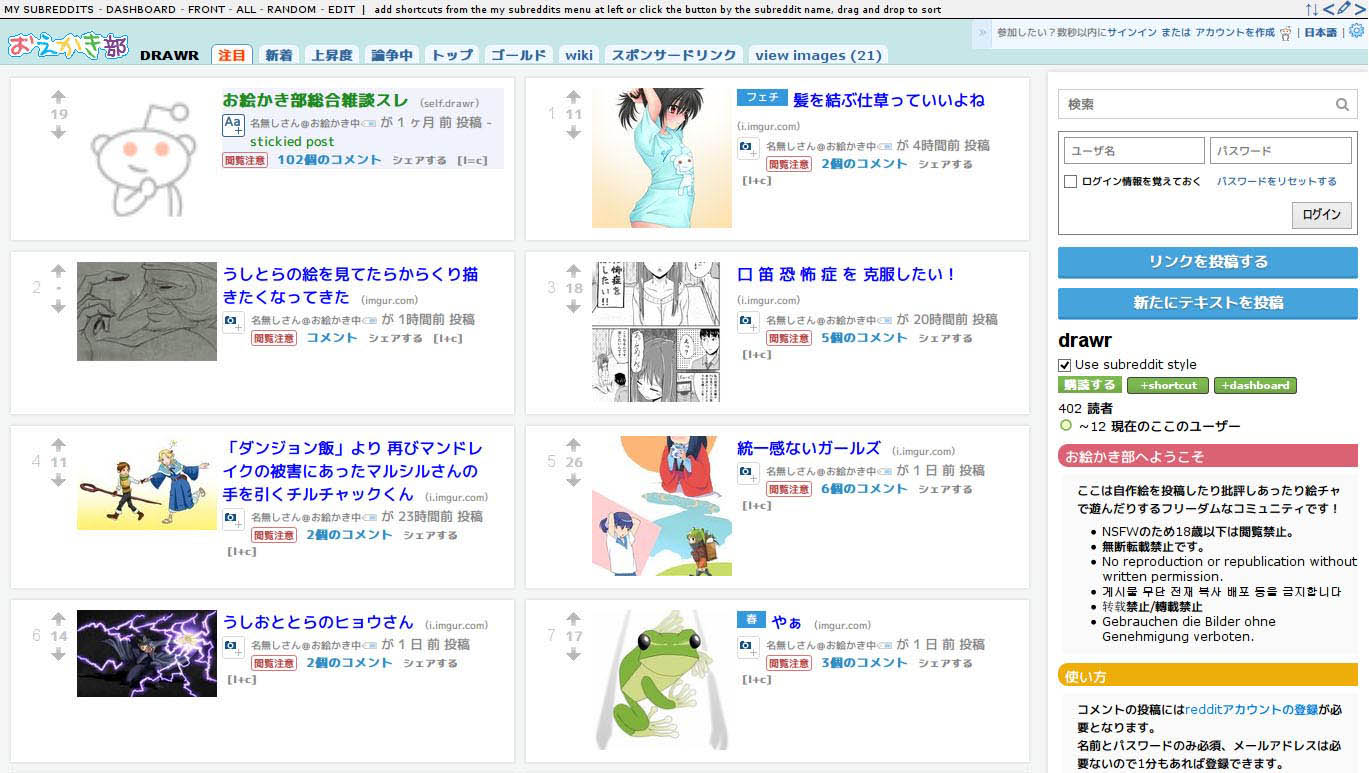Downvote the お絵かき部総合雑談スレ sticky post
1369x773 pixels.
click(x=58, y=133)
